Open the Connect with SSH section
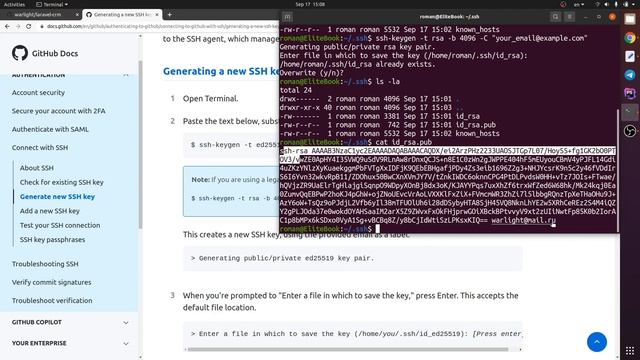This screenshot has width=640, height=360. [x=40, y=148]
